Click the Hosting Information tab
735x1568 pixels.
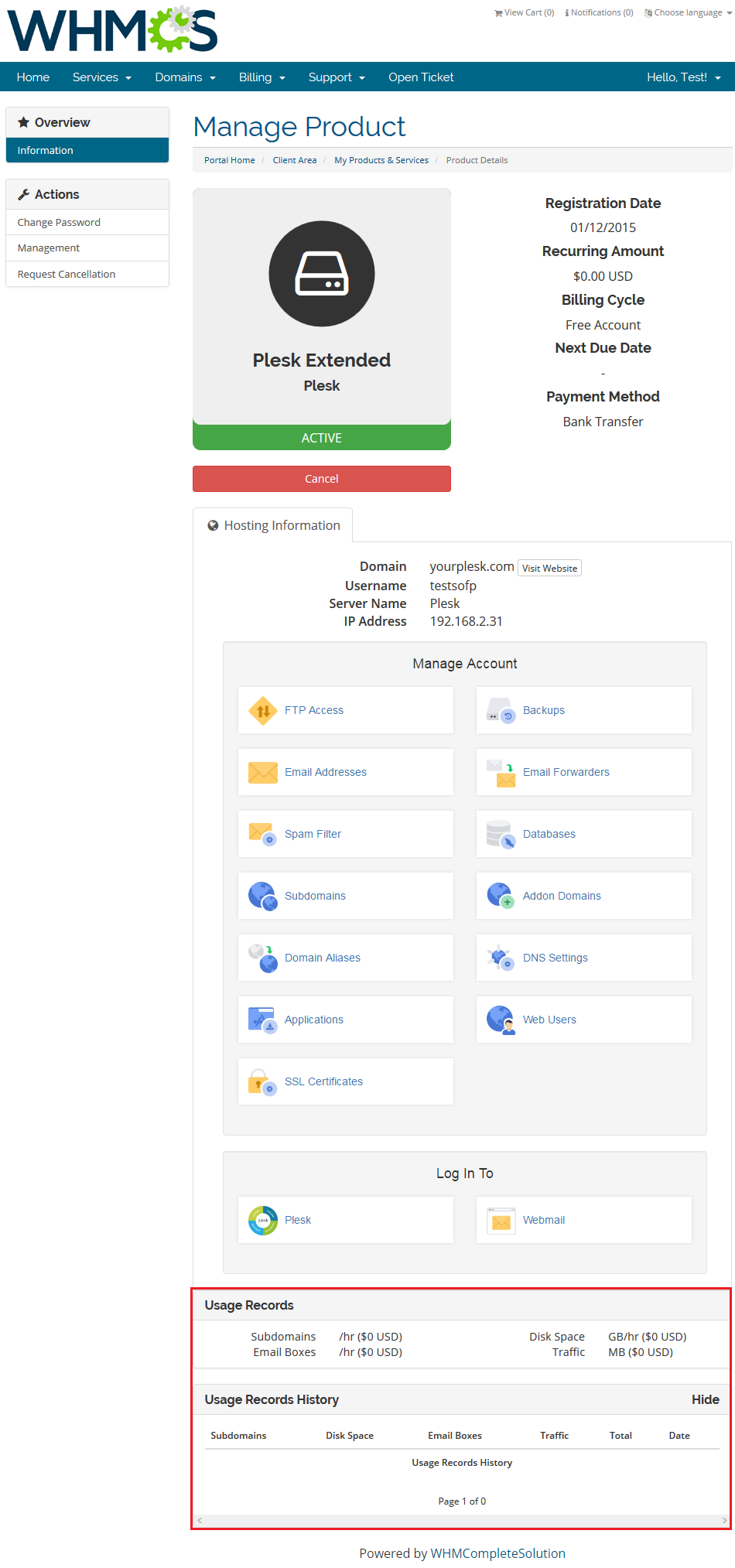click(x=273, y=525)
